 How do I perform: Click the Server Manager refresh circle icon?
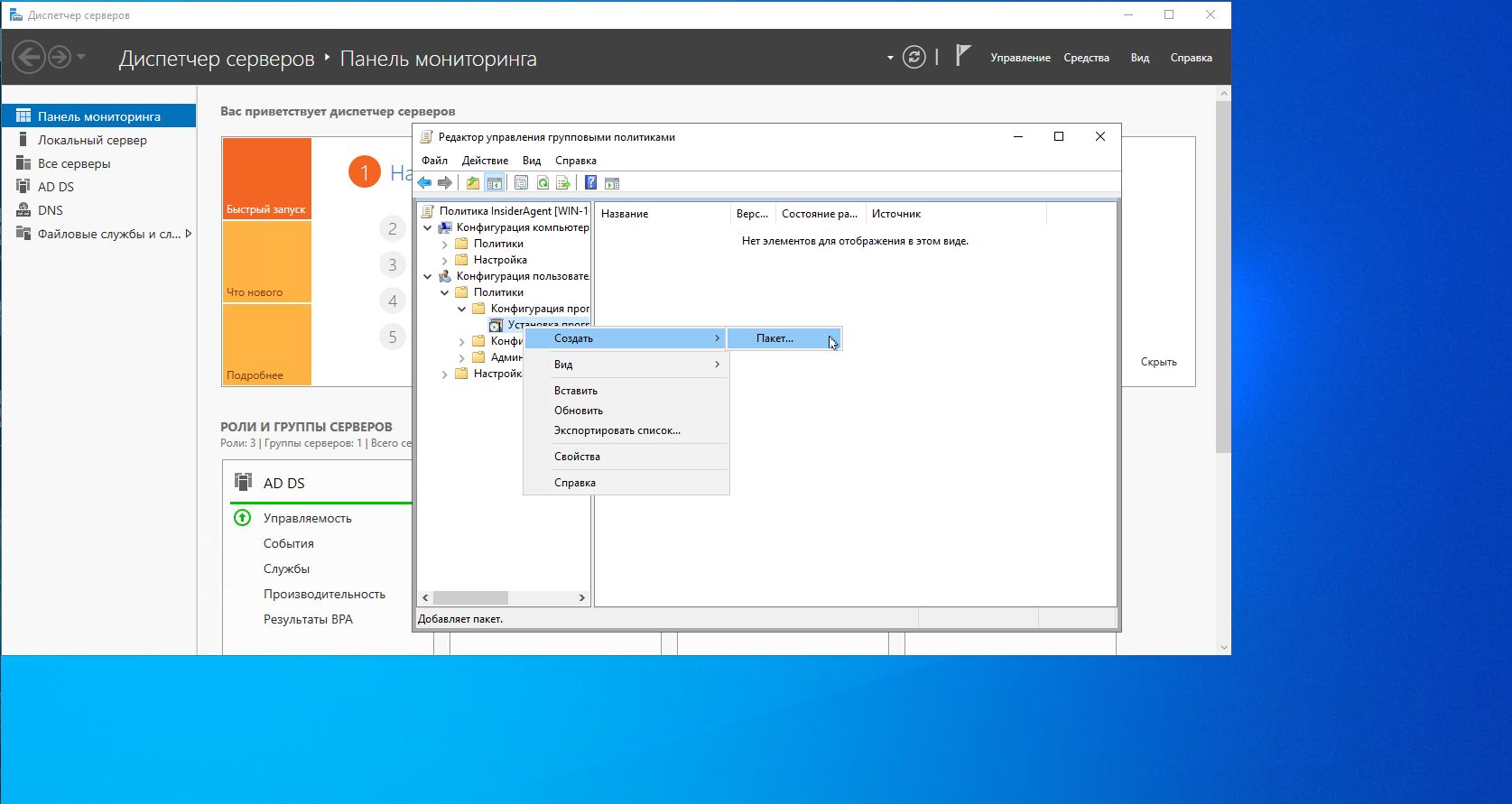(x=914, y=58)
